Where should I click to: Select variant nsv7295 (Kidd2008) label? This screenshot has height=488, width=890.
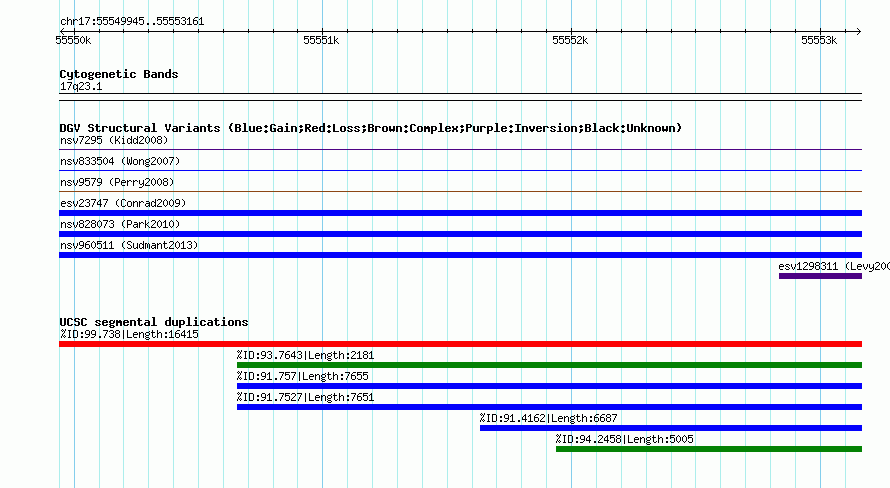pos(114,140)
